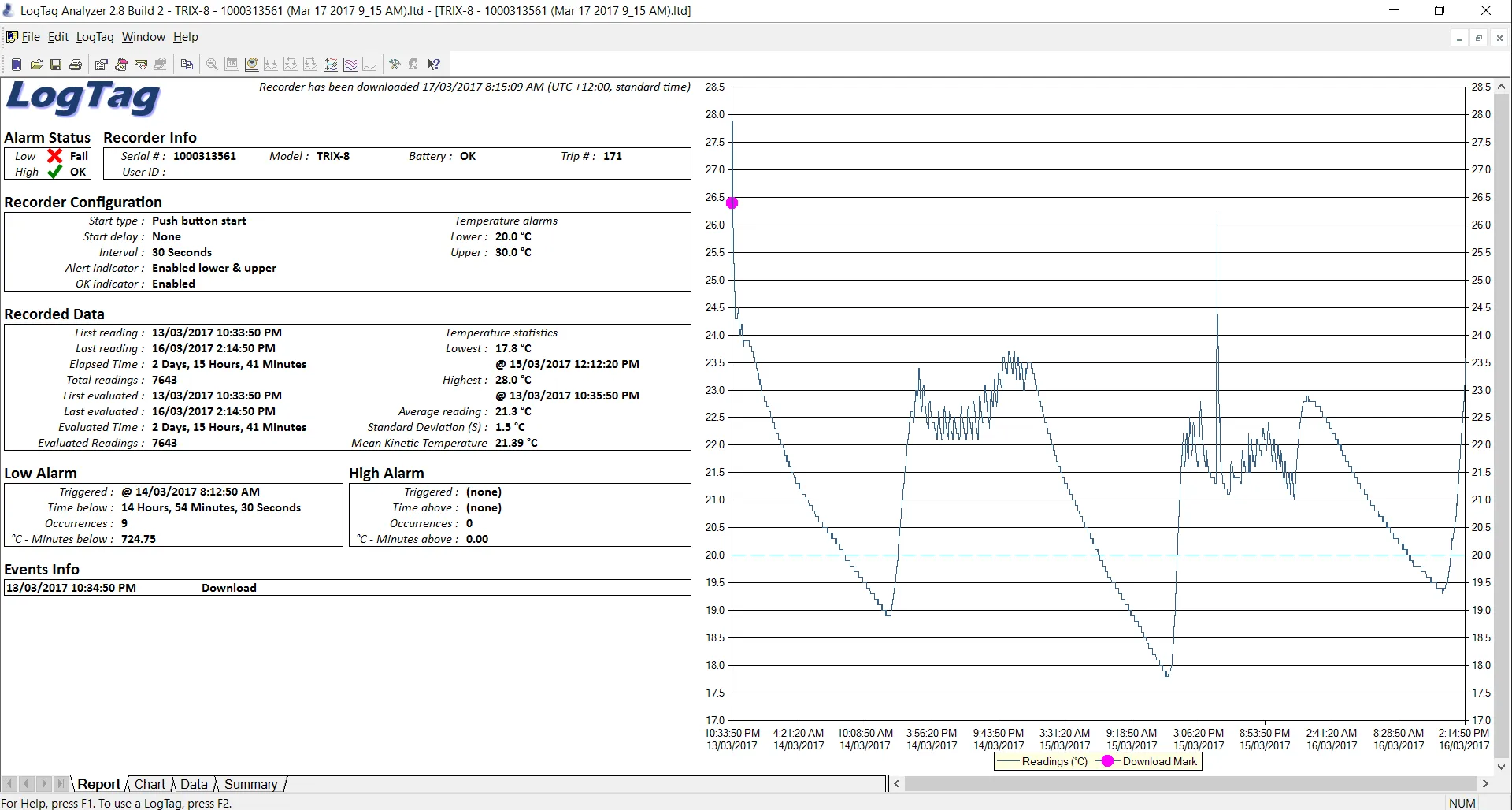Open a file using the folder icon
Image resolution: width=1512 pixels, height=810 pixels.
click(36, 65)
